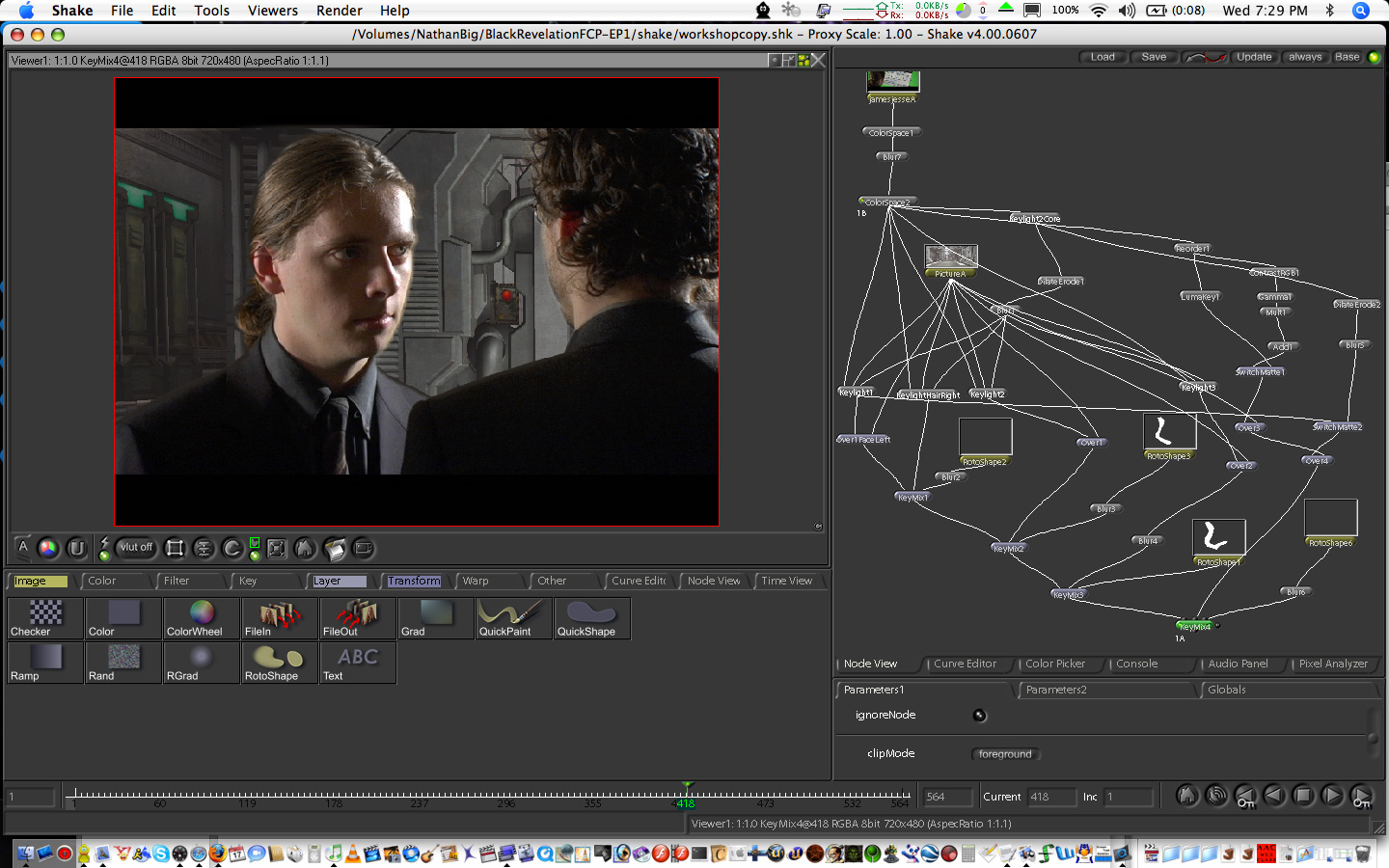Click the timeline marker at frame 418
The width and height of the screenshot is (1389, 868).
point(686,795)
